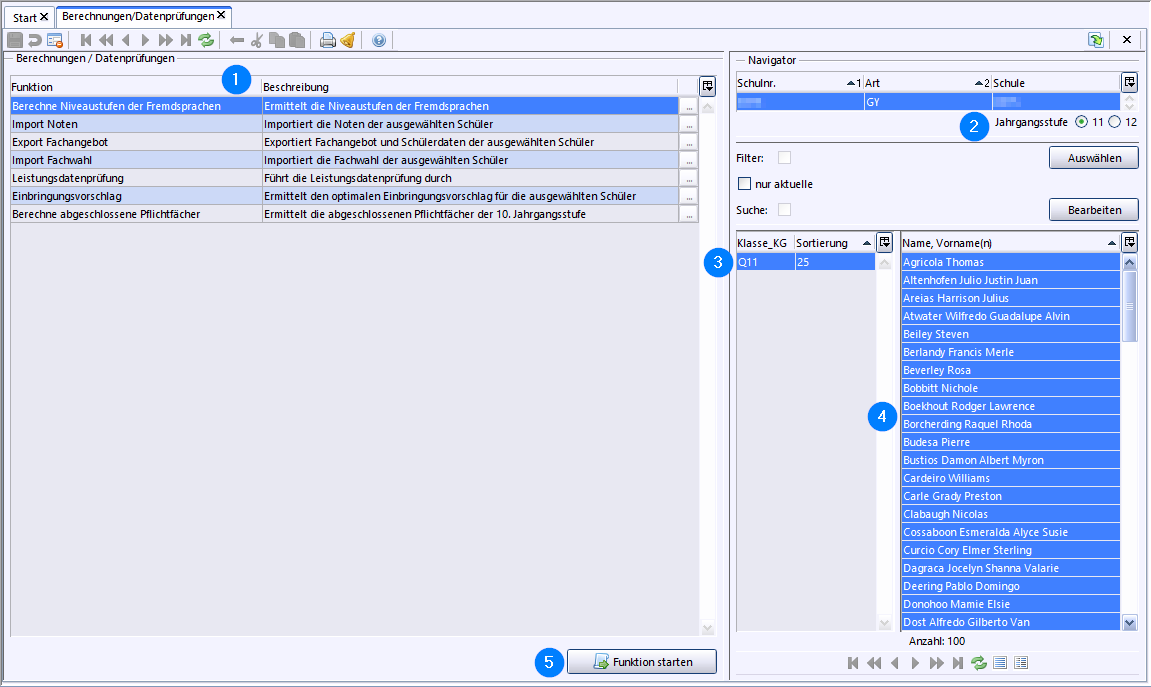The width and height of the screenshot is (1151, 687).
Task: Open column chooser of Schule table
Action: (x=1130, y=81)
